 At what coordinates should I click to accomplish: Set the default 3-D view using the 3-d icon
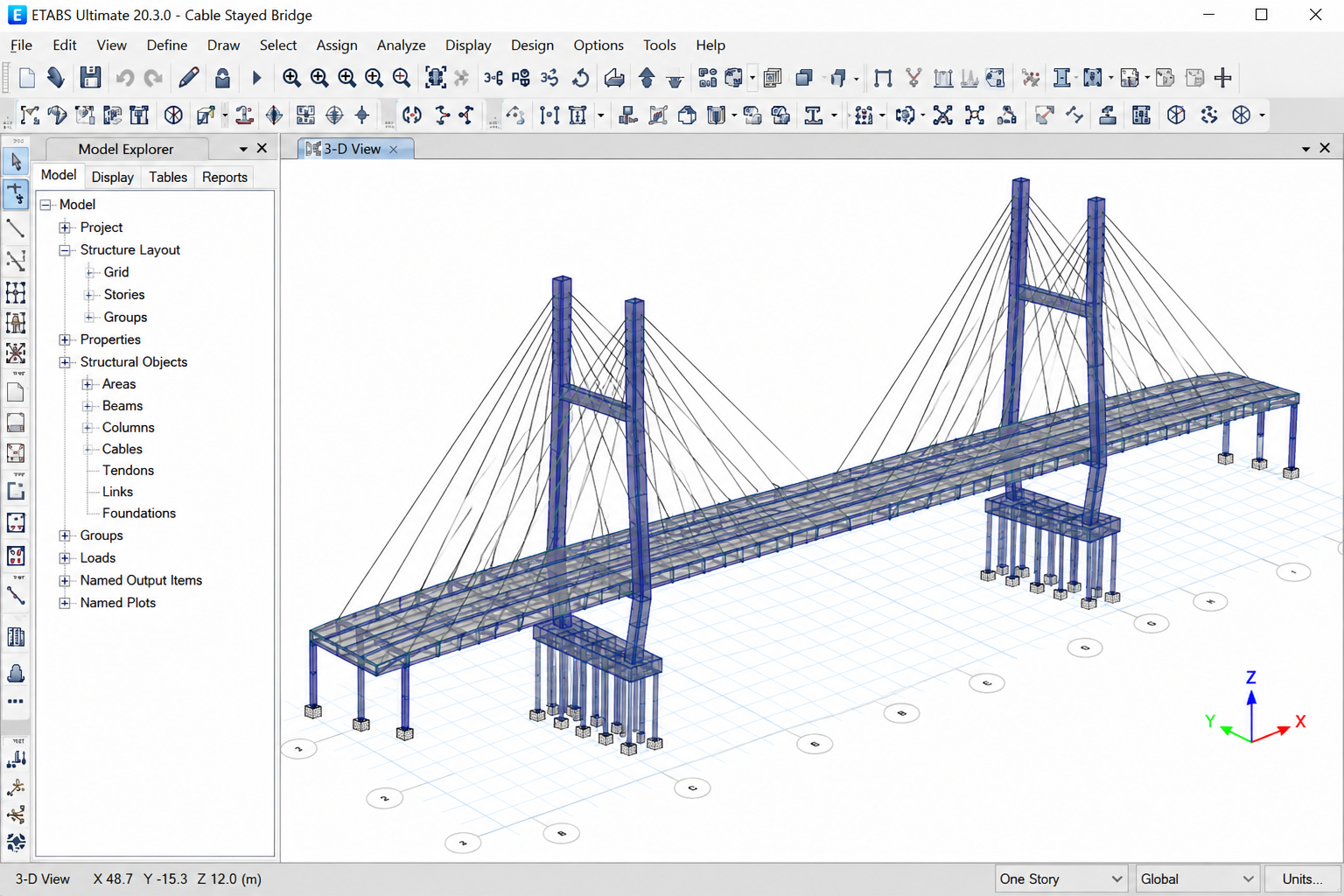(x=493, y=78)
